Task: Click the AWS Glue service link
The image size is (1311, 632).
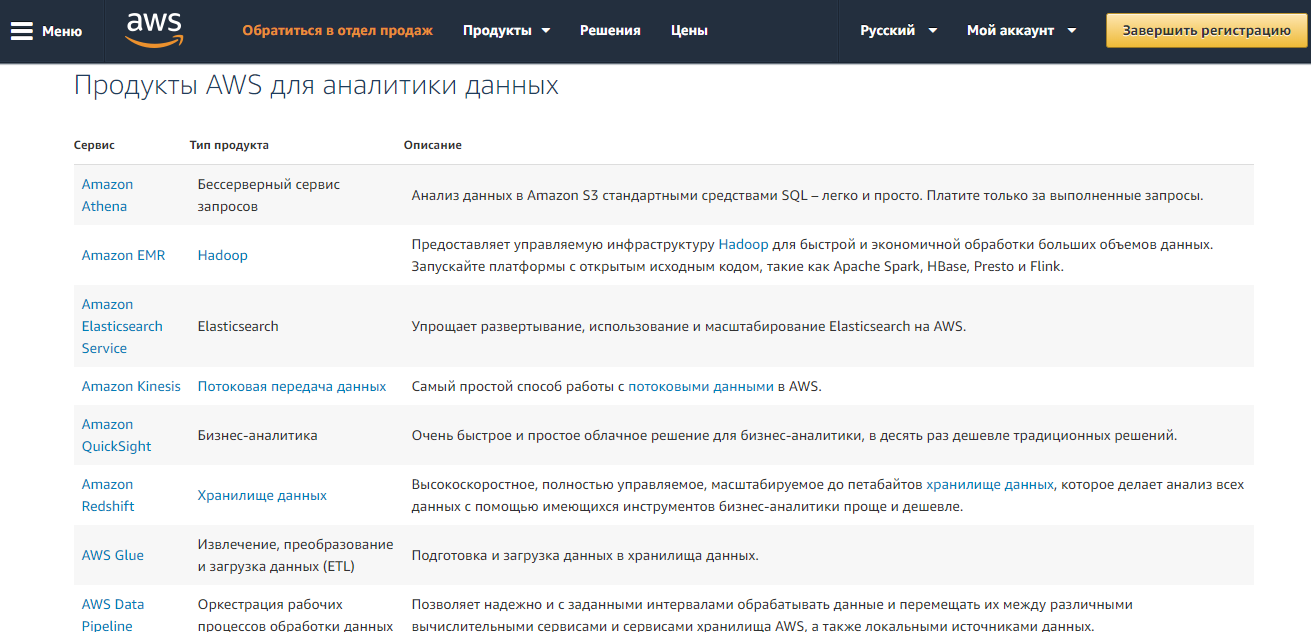Action: (112, 555)
